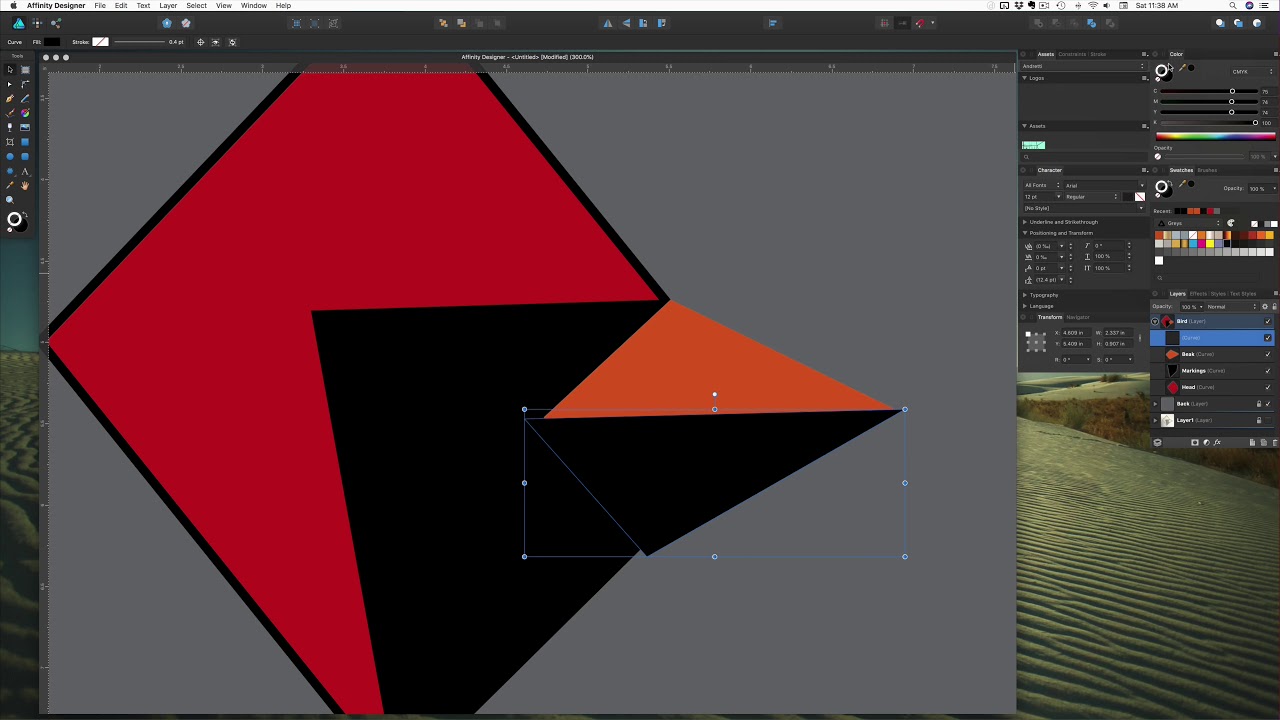Select the View (hand) tool
This screenshot has width=1280, height=720.
(x=25, y=185)
